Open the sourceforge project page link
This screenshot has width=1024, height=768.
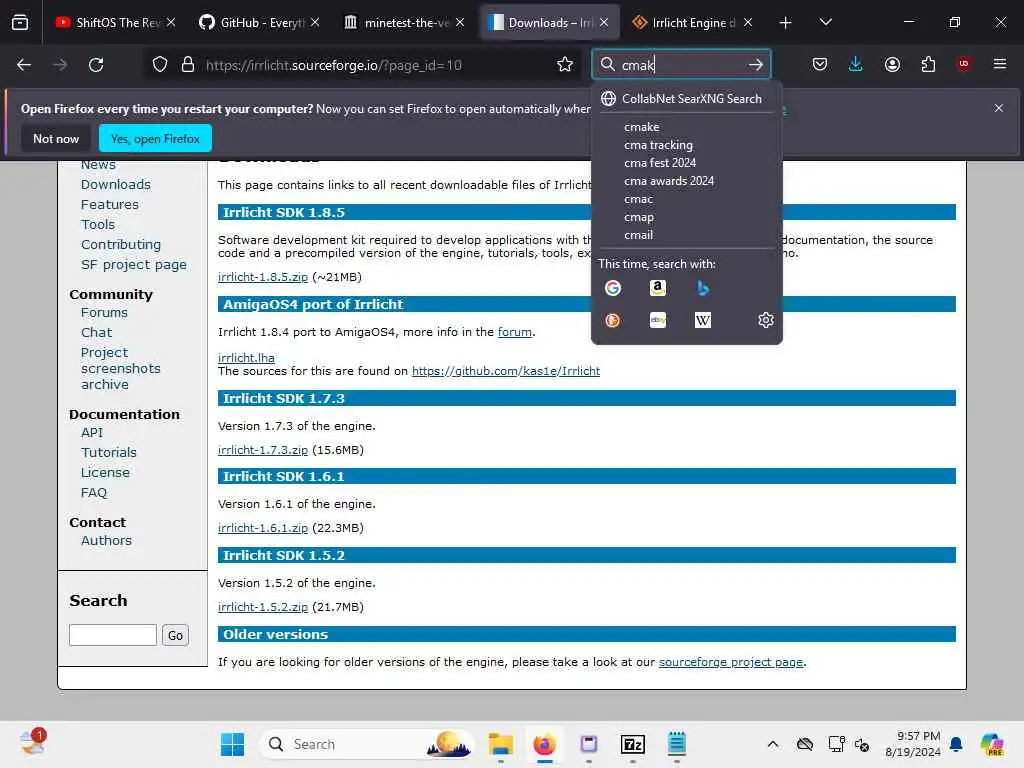pyautogui.click(x=731, y=662)
